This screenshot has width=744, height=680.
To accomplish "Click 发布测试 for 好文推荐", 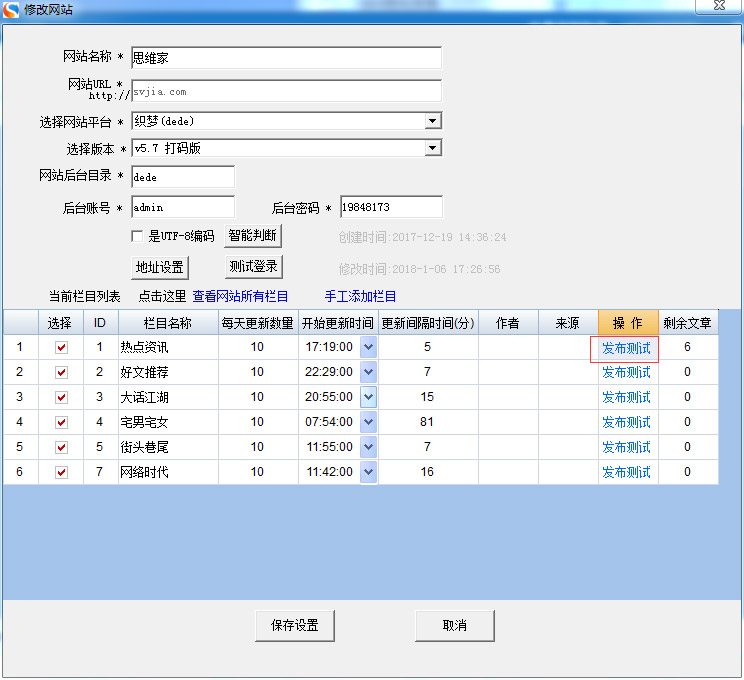I will tap(626, 373).
